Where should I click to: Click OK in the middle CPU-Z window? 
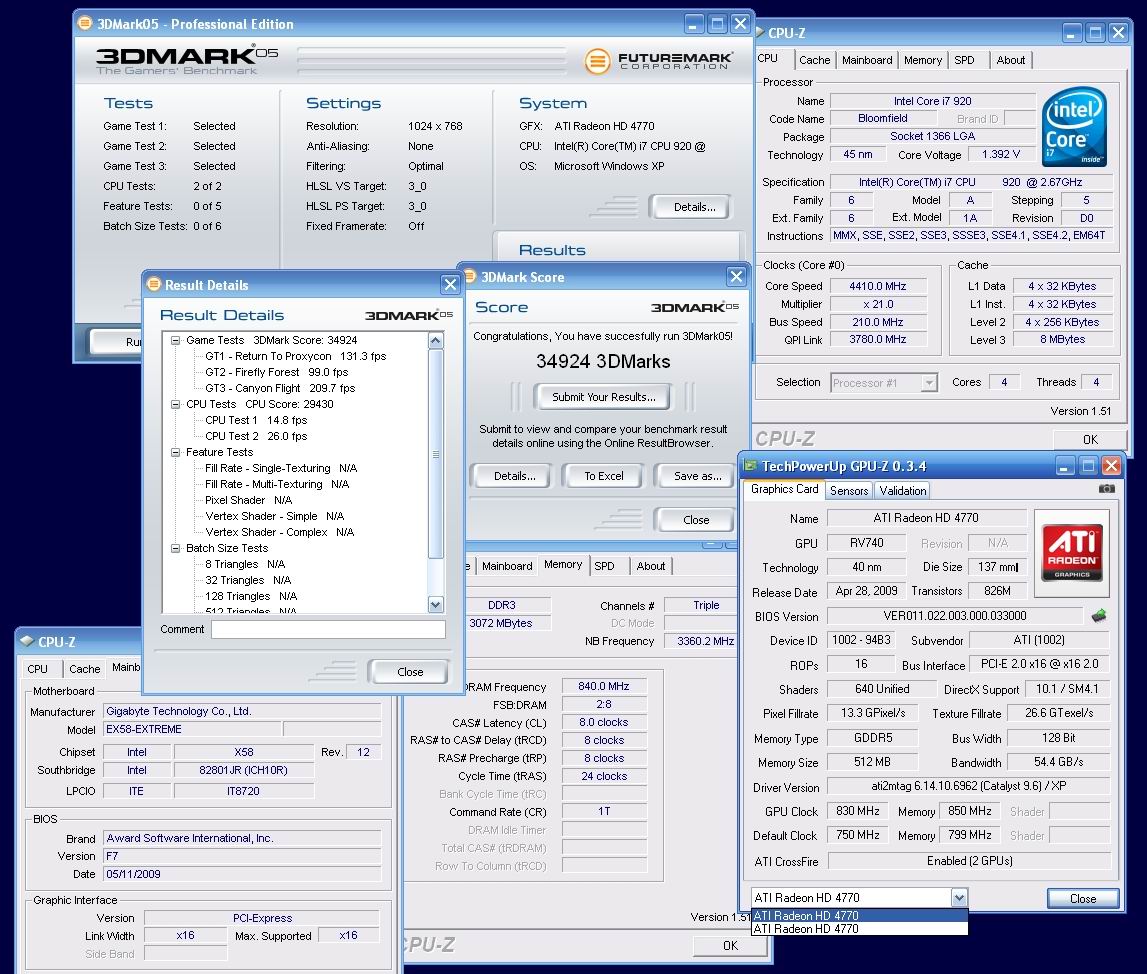pos(730,945)
